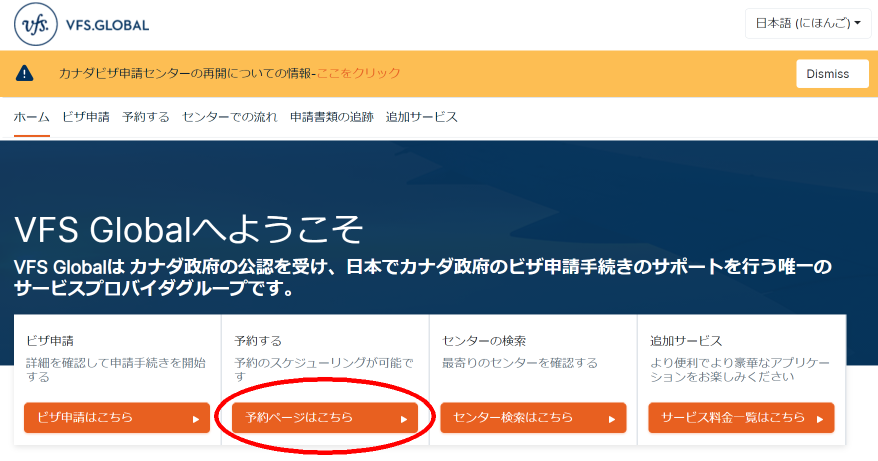Image resolution: width=878 pixels, height=461 pixels.
Task: Click text 最寄りのセンターを確認する
Action: tap(520, 363)
